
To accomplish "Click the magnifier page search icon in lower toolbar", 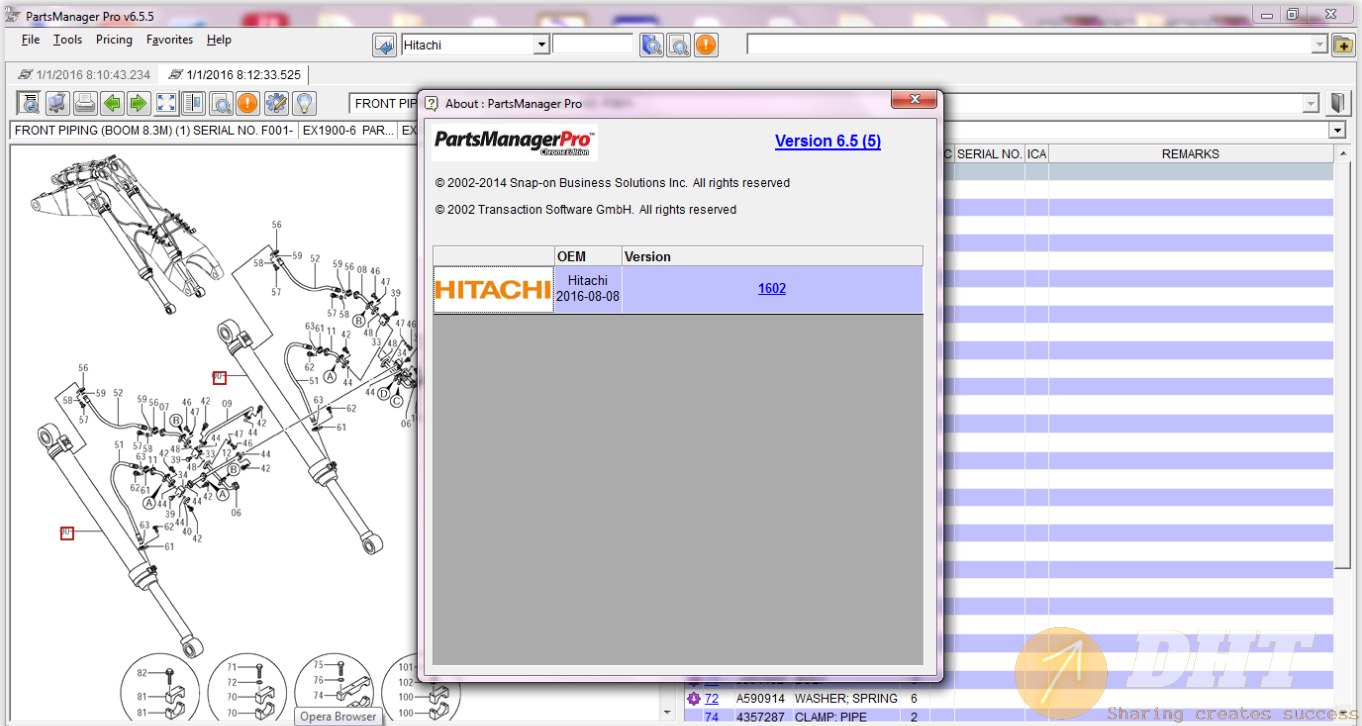I will [221, 103].
